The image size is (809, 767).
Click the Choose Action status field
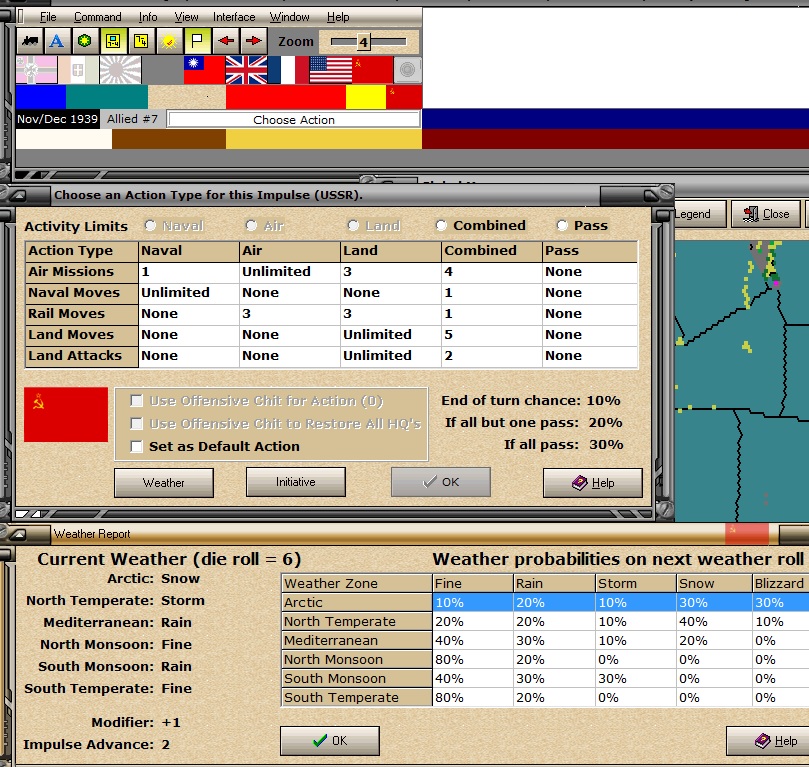click(294, 120)
